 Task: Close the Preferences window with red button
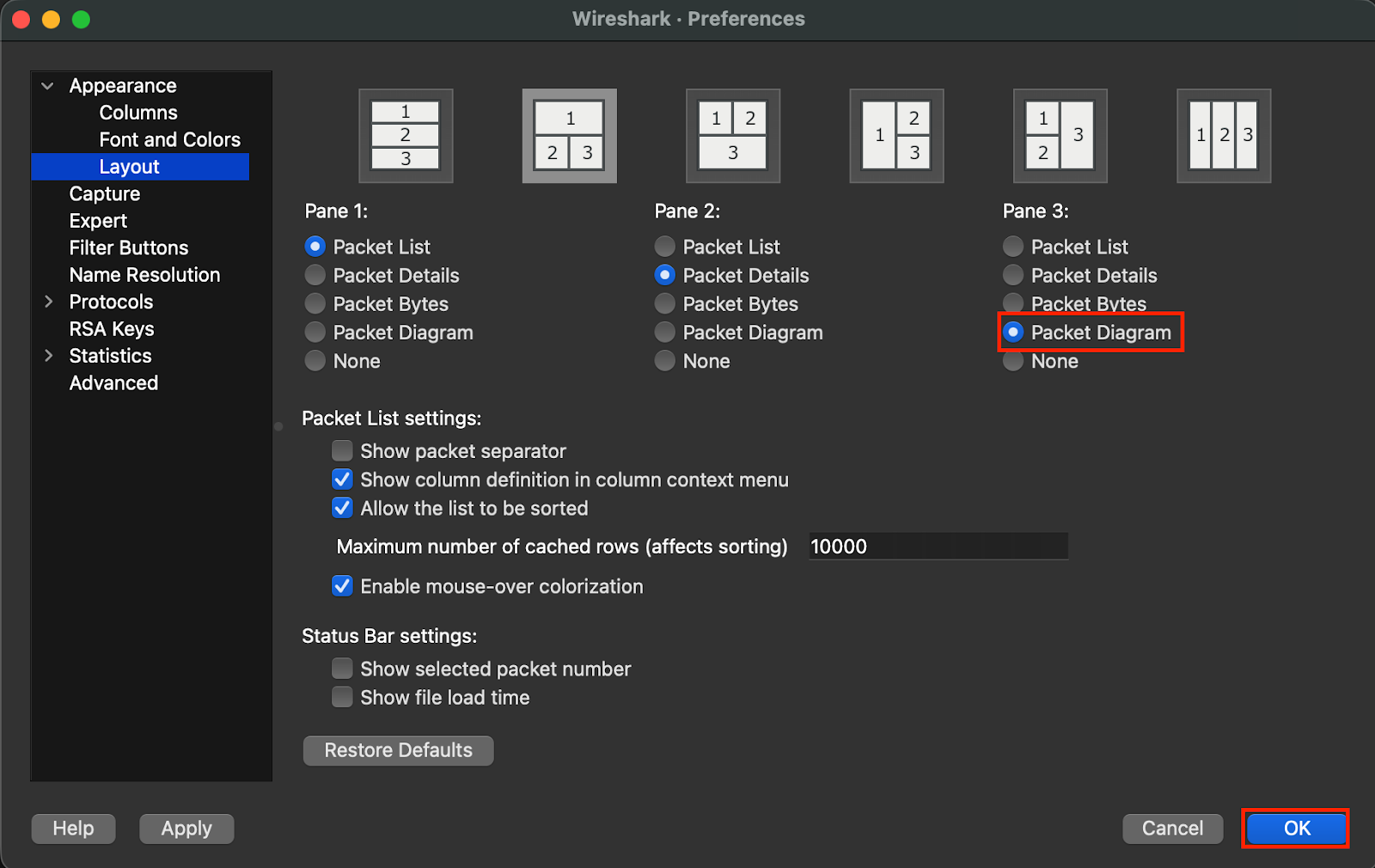[x=21, y=19]
